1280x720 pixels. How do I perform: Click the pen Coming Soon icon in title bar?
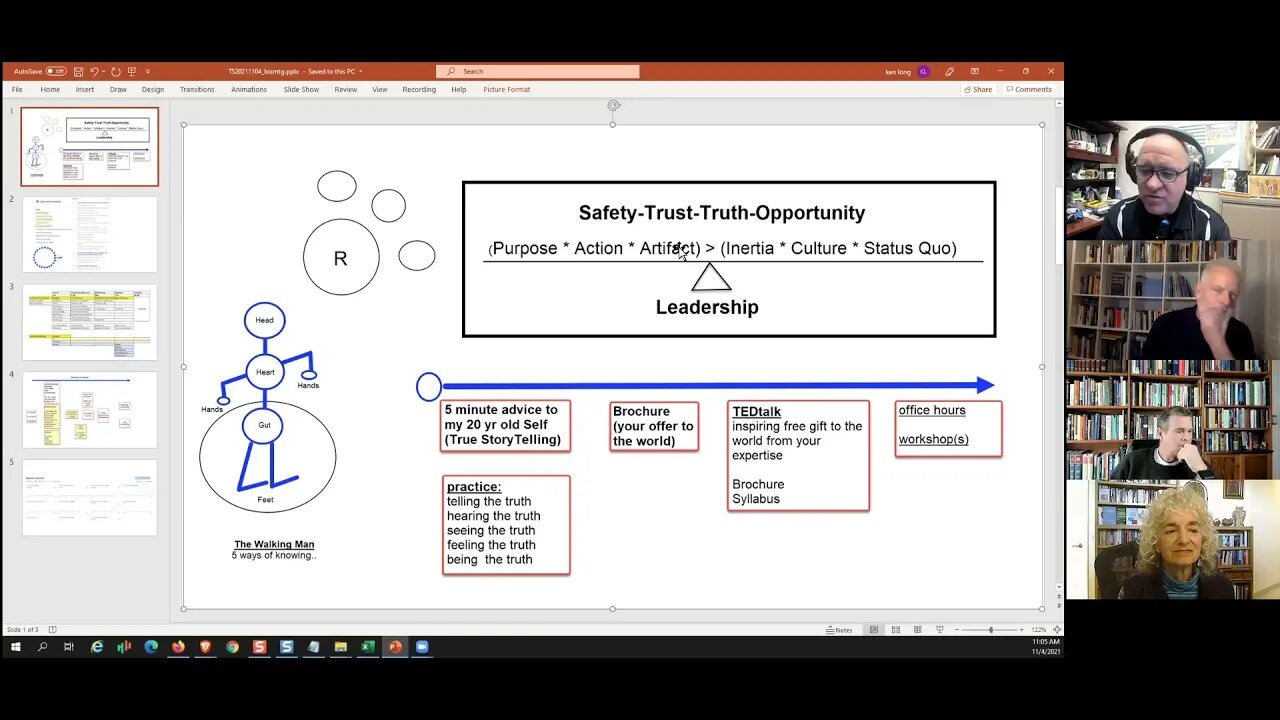click(x=949, y=71)
